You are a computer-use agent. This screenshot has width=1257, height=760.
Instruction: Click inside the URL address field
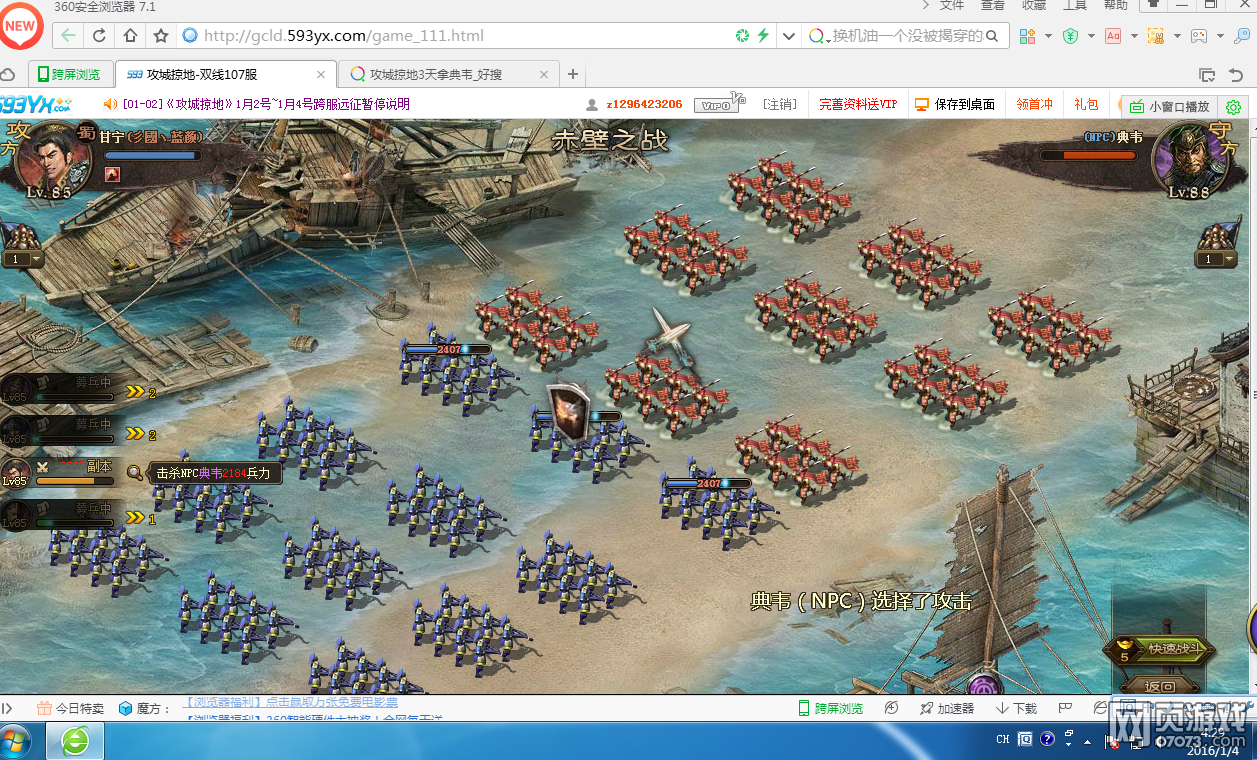coord(450,36)
